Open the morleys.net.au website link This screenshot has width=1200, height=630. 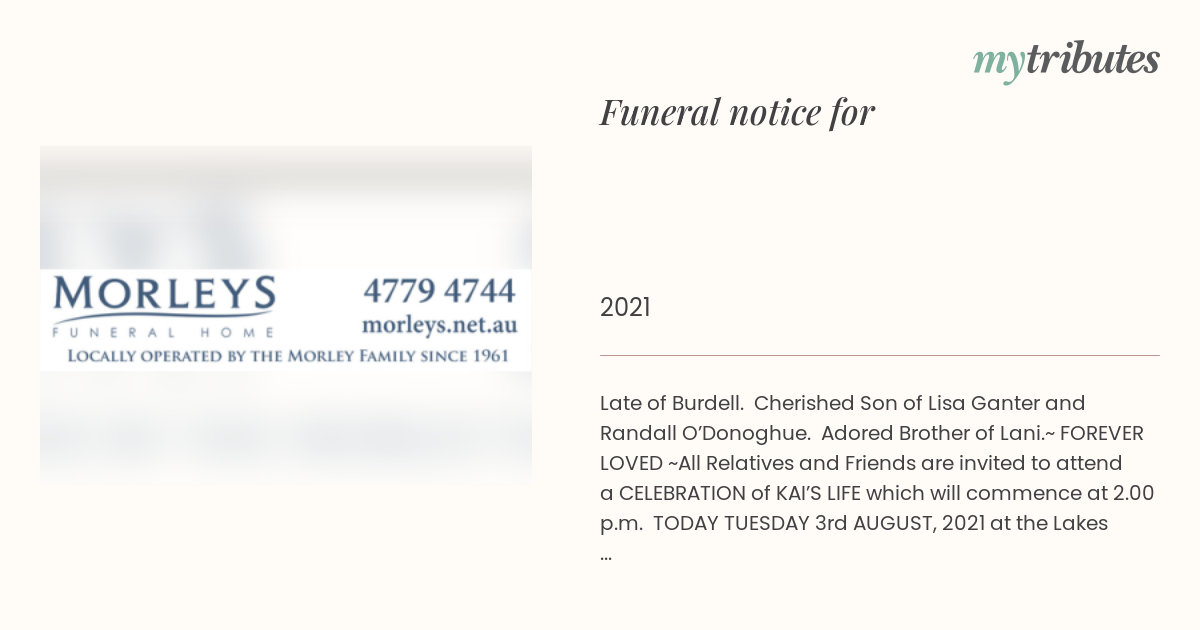[439, 325]
